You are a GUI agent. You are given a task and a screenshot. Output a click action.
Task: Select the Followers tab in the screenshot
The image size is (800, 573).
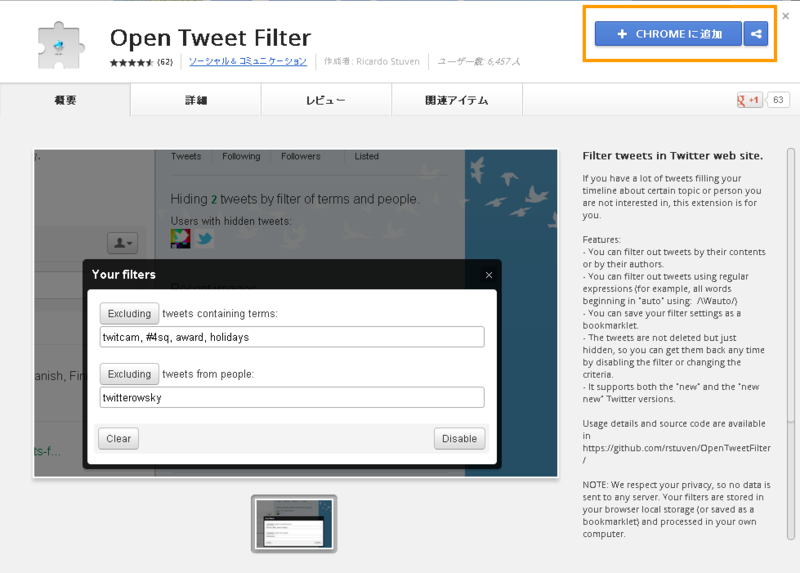coord(301,156)
